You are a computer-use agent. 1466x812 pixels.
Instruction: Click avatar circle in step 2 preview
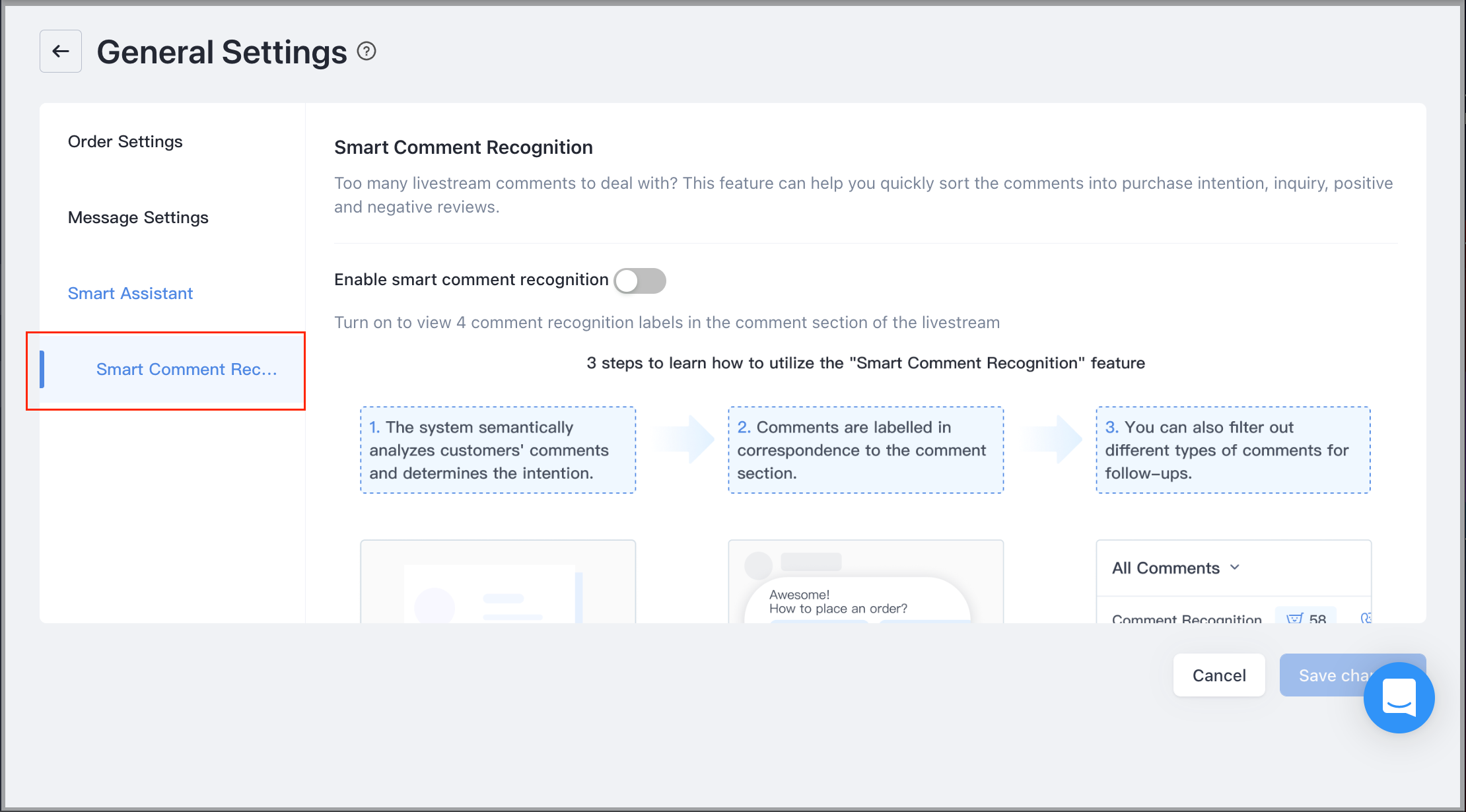click(758, 566)
